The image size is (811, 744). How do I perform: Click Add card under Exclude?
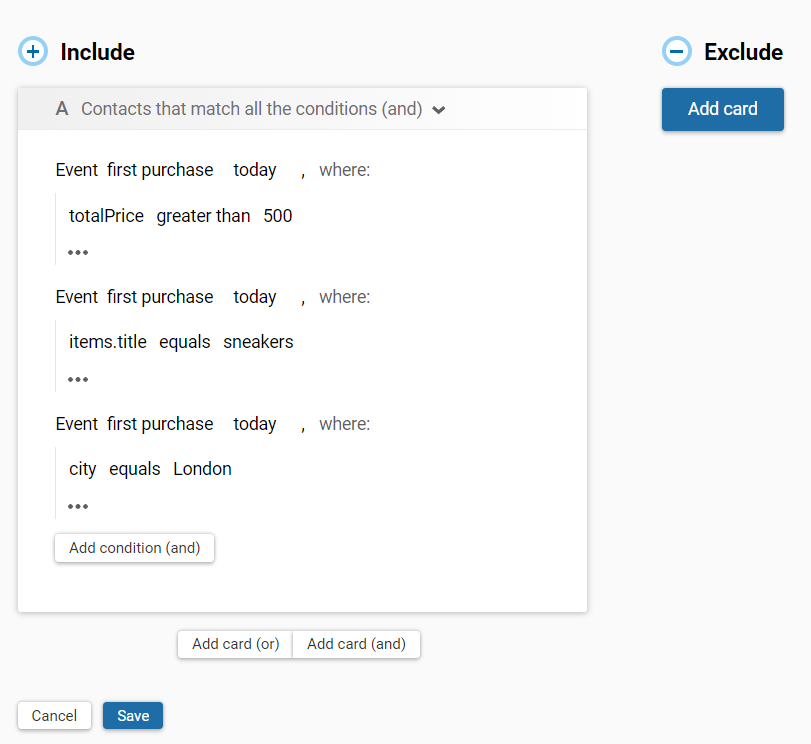722,109
